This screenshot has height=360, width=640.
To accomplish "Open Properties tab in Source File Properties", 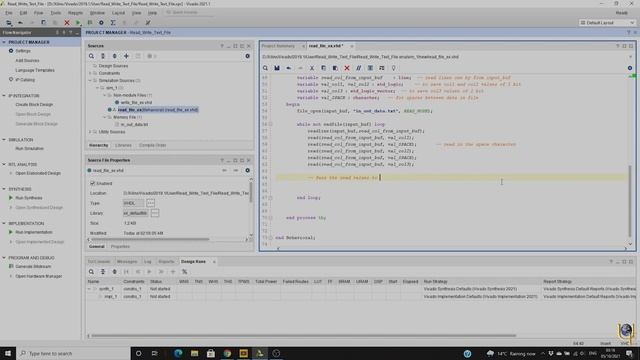I will pyautogui.click(x=120, y=246).
